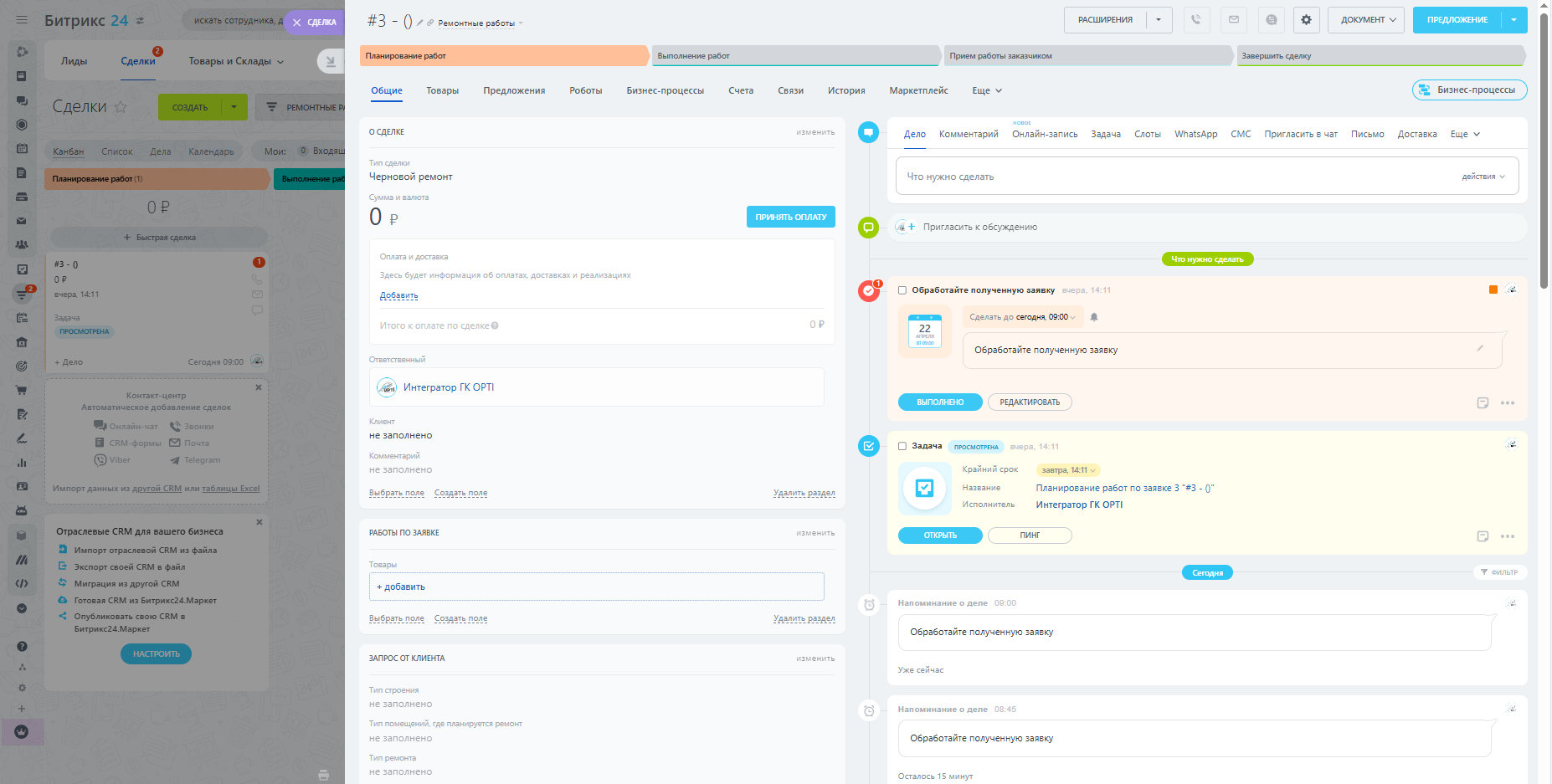The height and width of the screenshot is (784, 1552).
Task: Click the 'Что нужно сделать' input field
Action: pyautogui.click(x=1172, y=177)
